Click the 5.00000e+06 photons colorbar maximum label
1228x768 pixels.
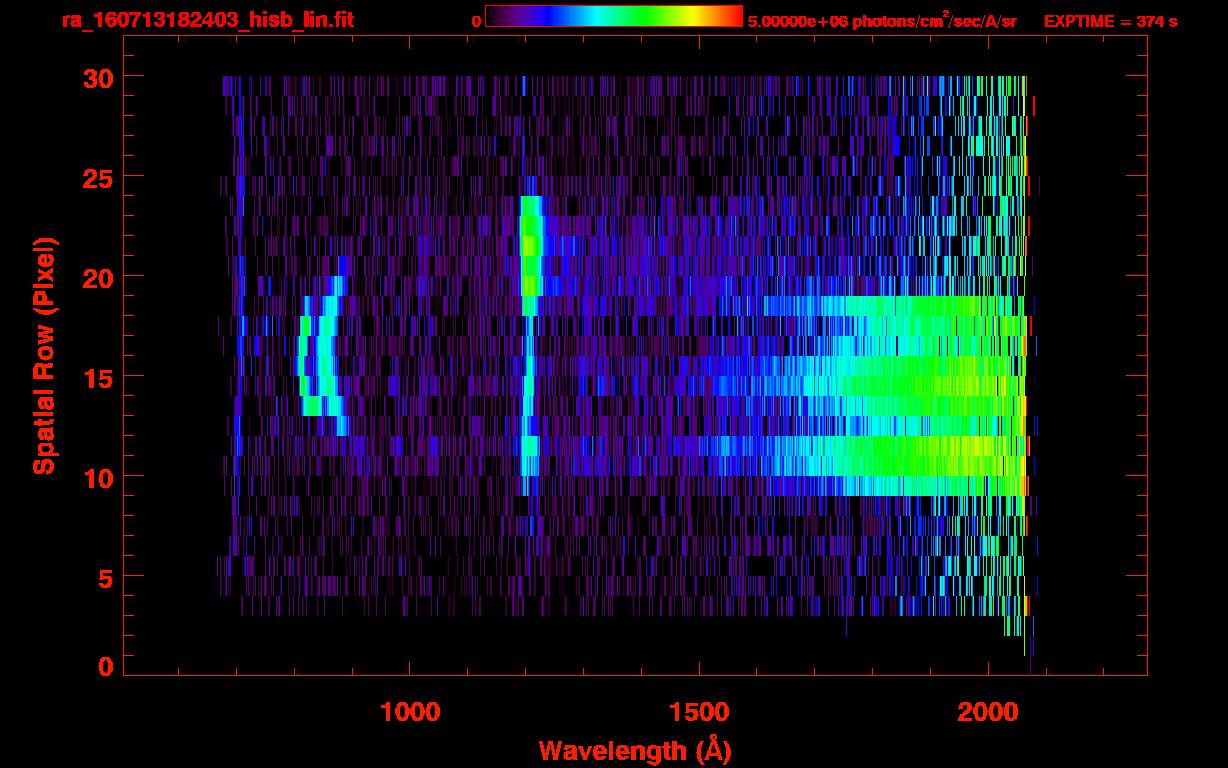coord(881,21)
